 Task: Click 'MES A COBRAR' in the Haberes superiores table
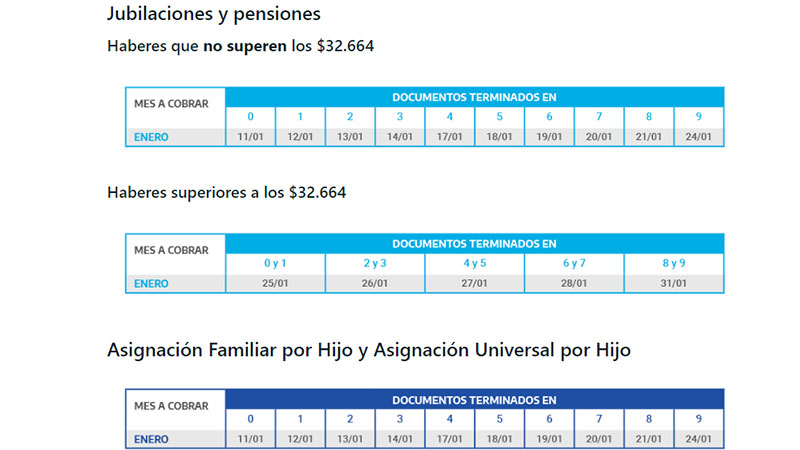tap(172, 250)
